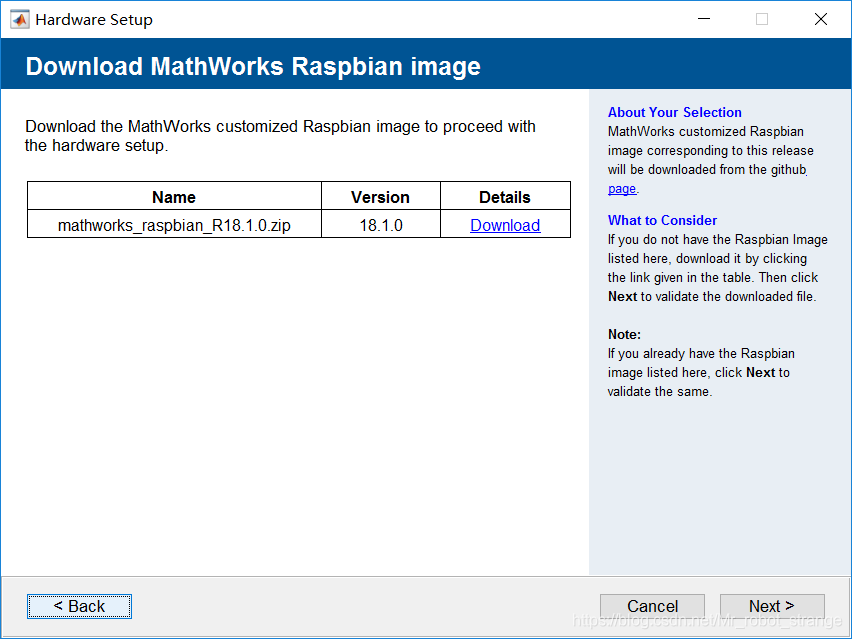Click the Details column header
Image resolution: width=852 pixels, height=639 pixels.
(505, 197)
